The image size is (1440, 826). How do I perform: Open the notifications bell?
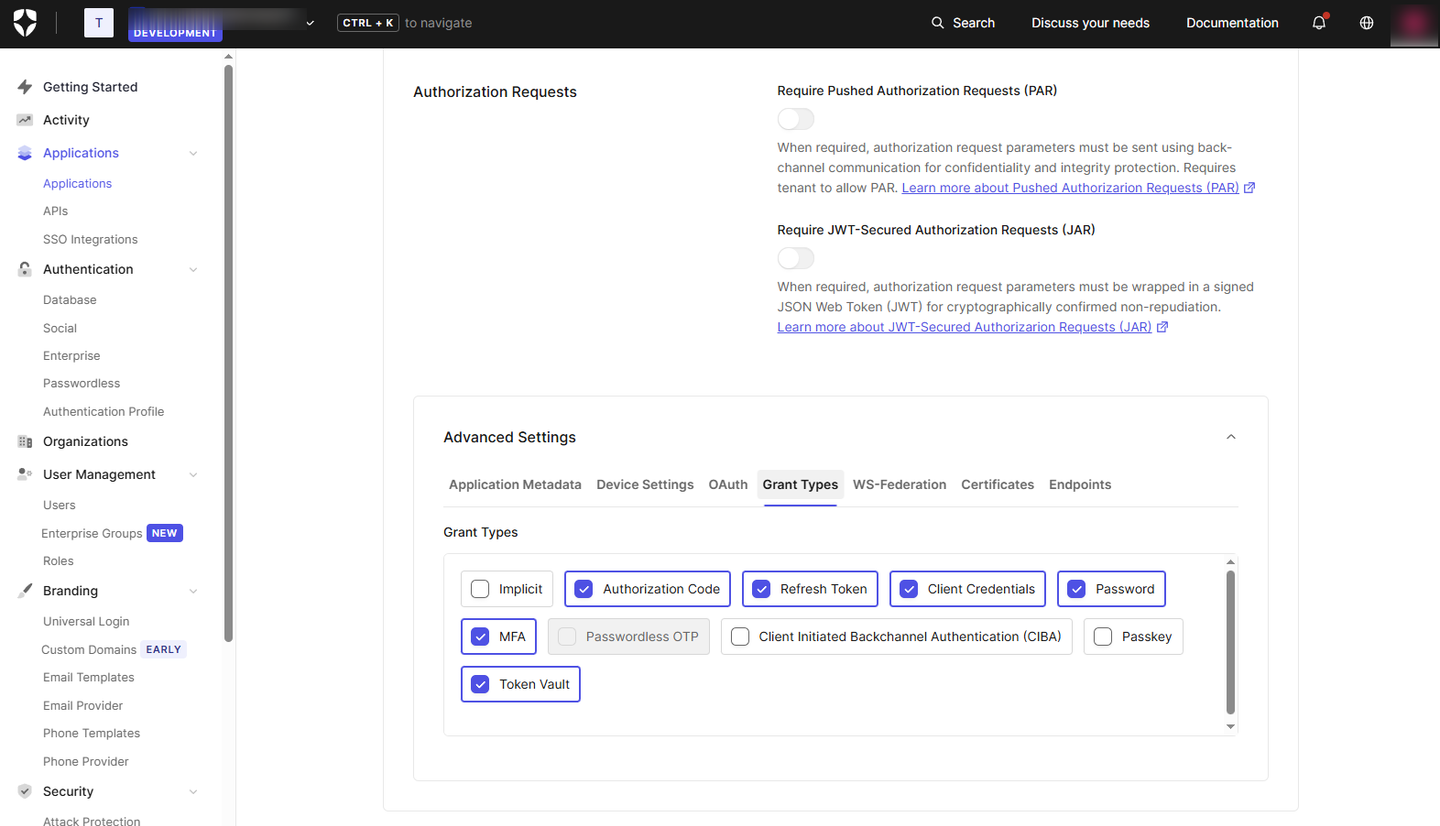coord(1319,22)
